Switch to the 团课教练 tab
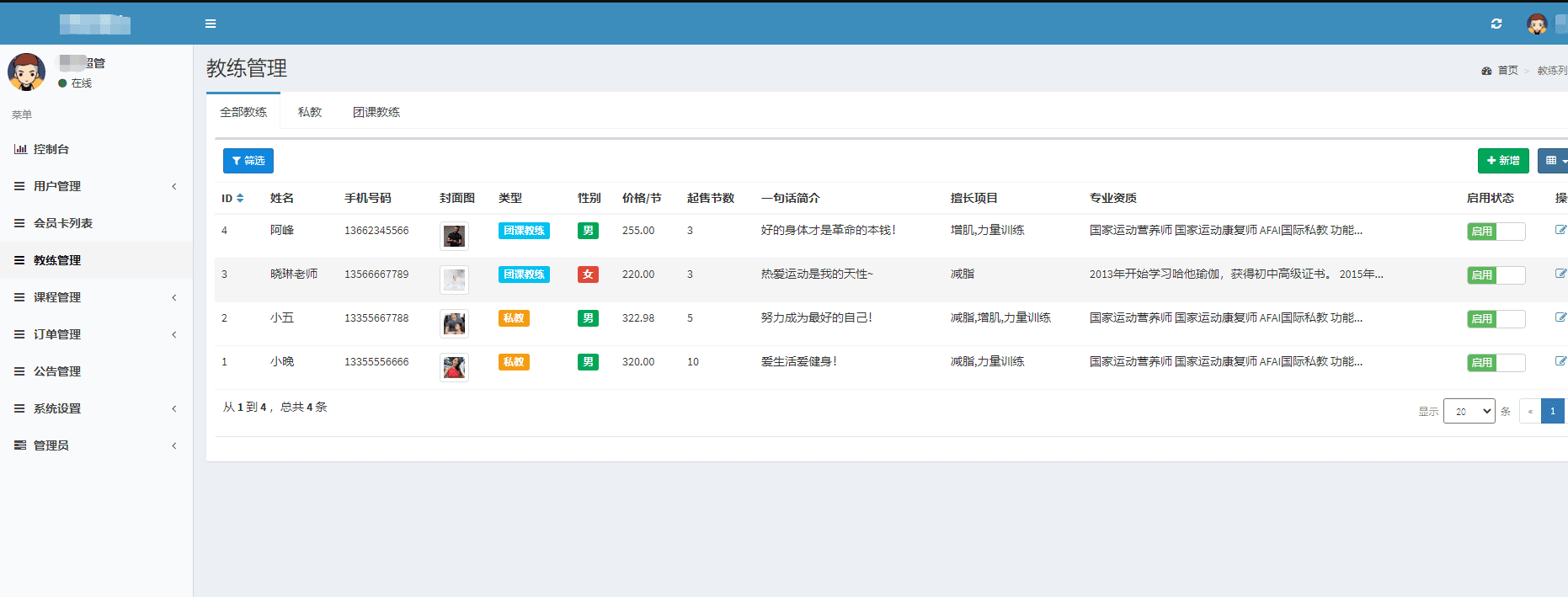1568x597 pixels. tap(376, 112)
